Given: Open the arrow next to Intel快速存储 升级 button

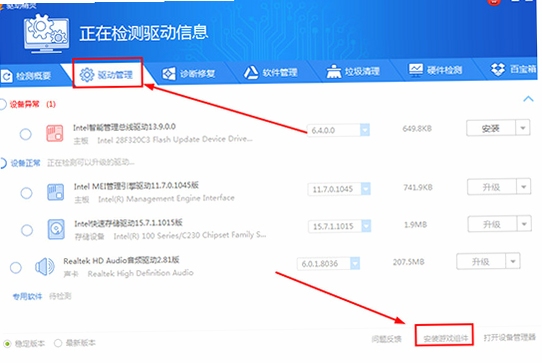Looking at the screenshot, I should [x=524, y=224].
